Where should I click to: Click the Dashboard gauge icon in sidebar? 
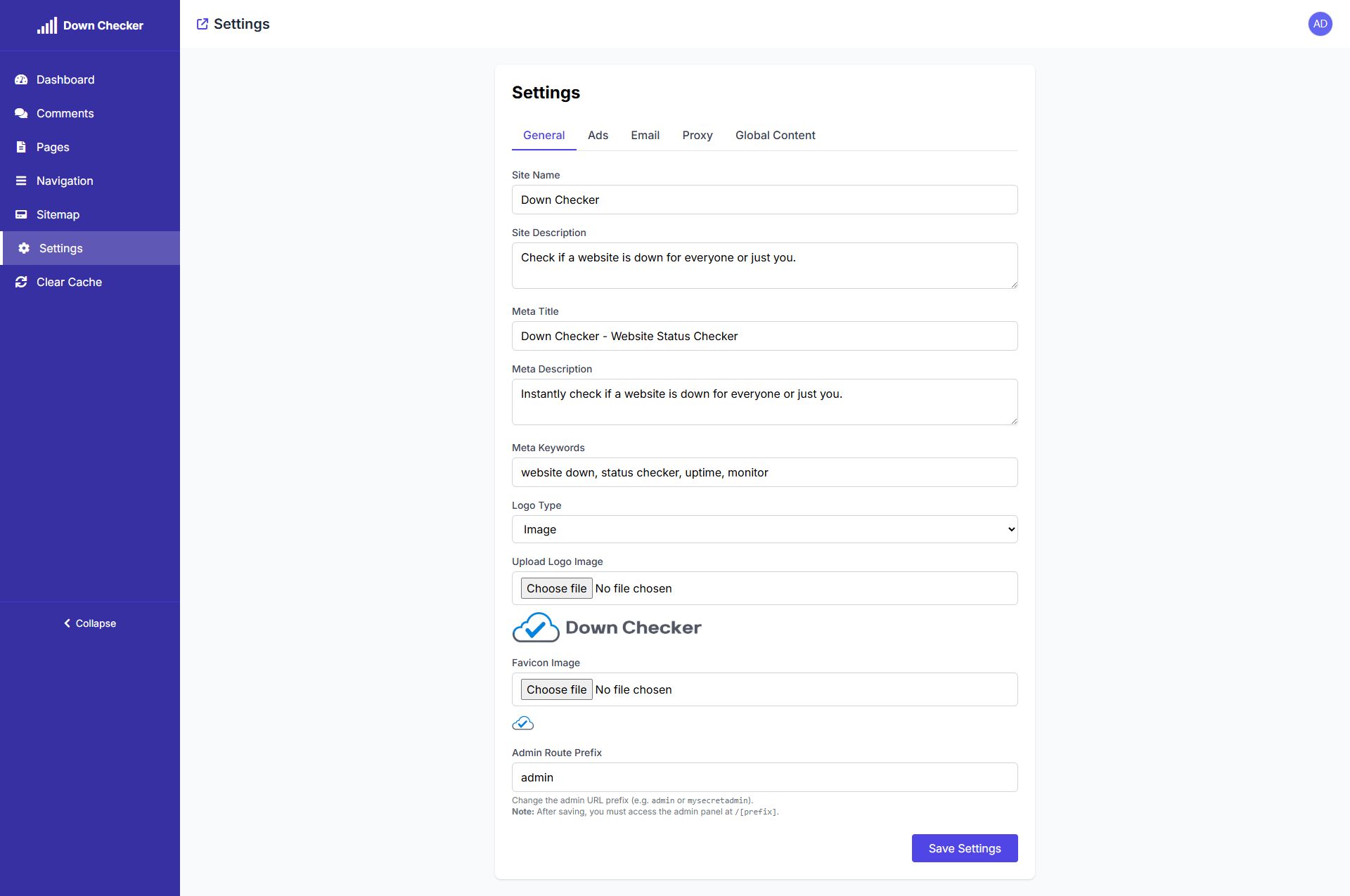point(21,79)
